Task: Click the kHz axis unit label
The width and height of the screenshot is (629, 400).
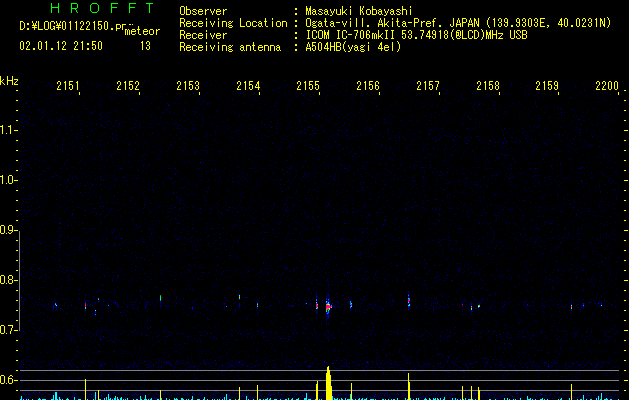Action: point(9,81)
